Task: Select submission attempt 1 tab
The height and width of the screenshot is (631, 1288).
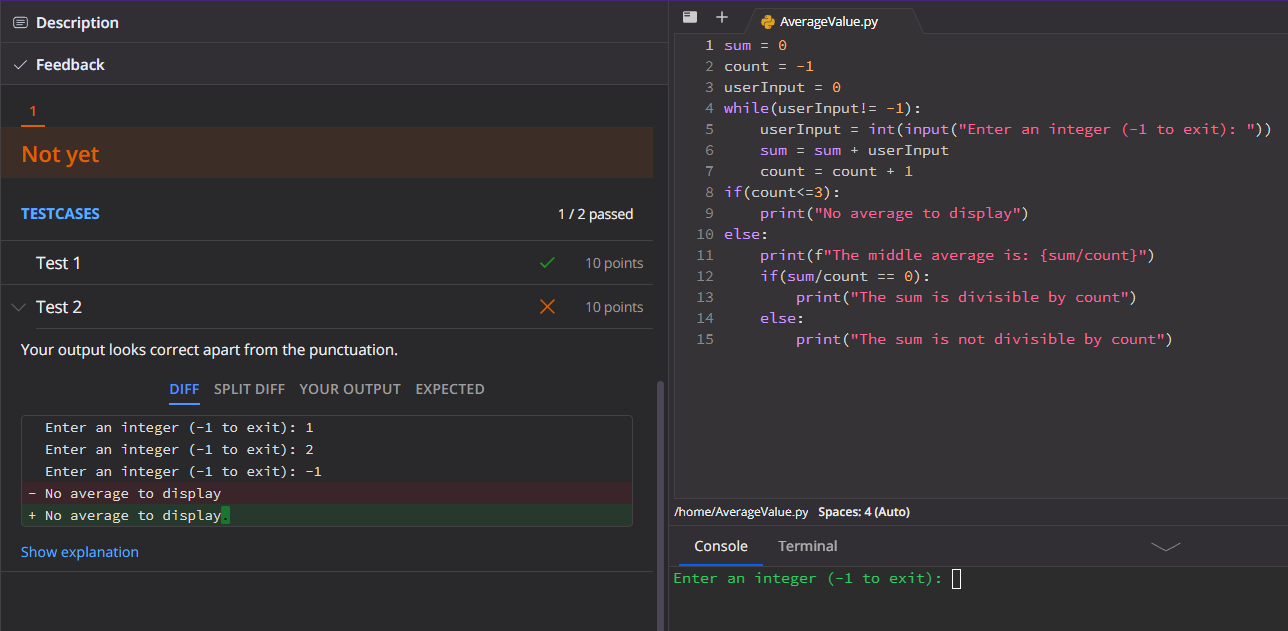Action: click(33, 111)
